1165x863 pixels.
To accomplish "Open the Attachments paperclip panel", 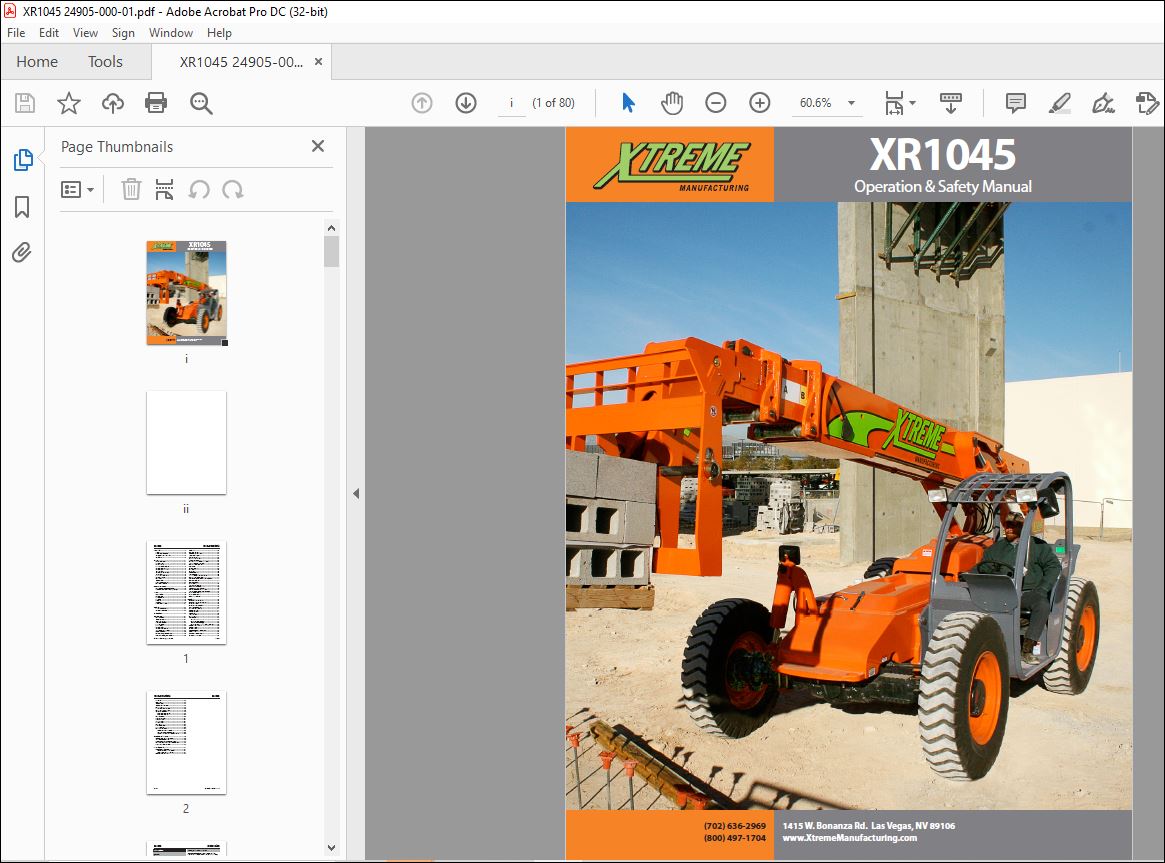I will [x=22, y=253].
